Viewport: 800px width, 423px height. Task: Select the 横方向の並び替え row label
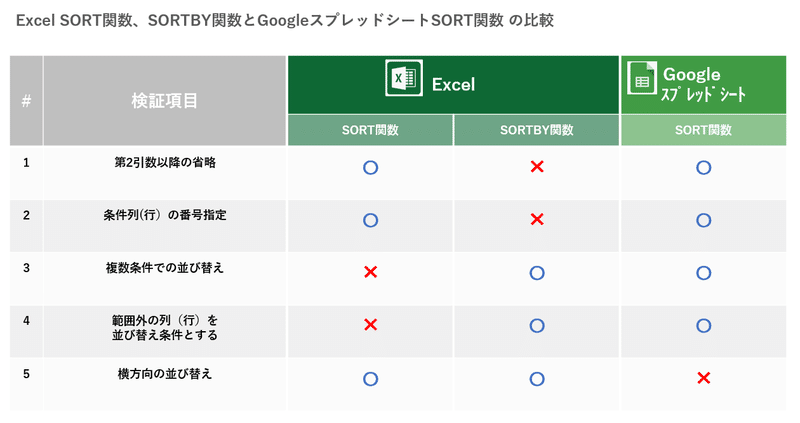pyautogui.click(x=165, y=374)
